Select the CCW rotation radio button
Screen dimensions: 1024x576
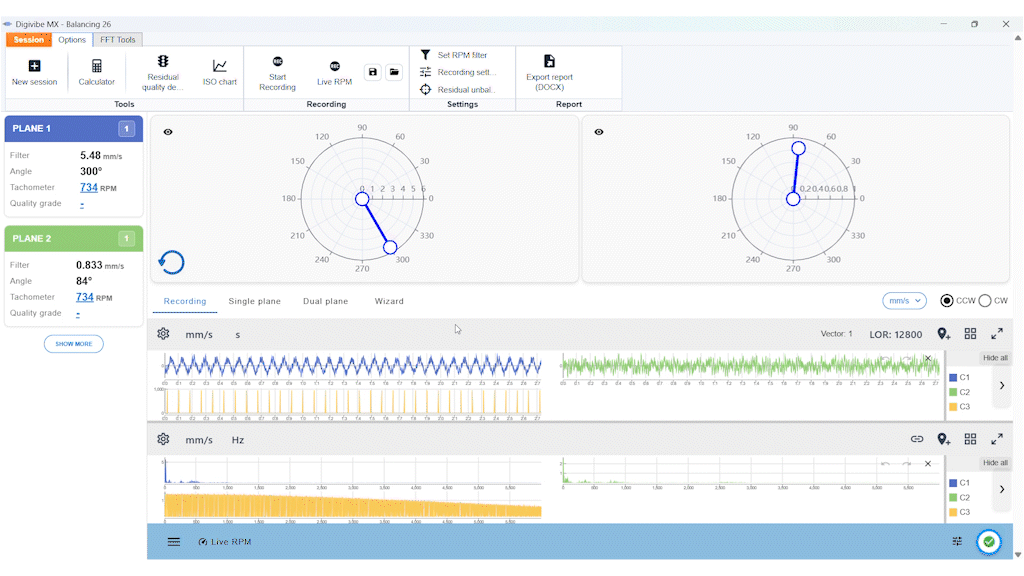[x=947, y=301]
